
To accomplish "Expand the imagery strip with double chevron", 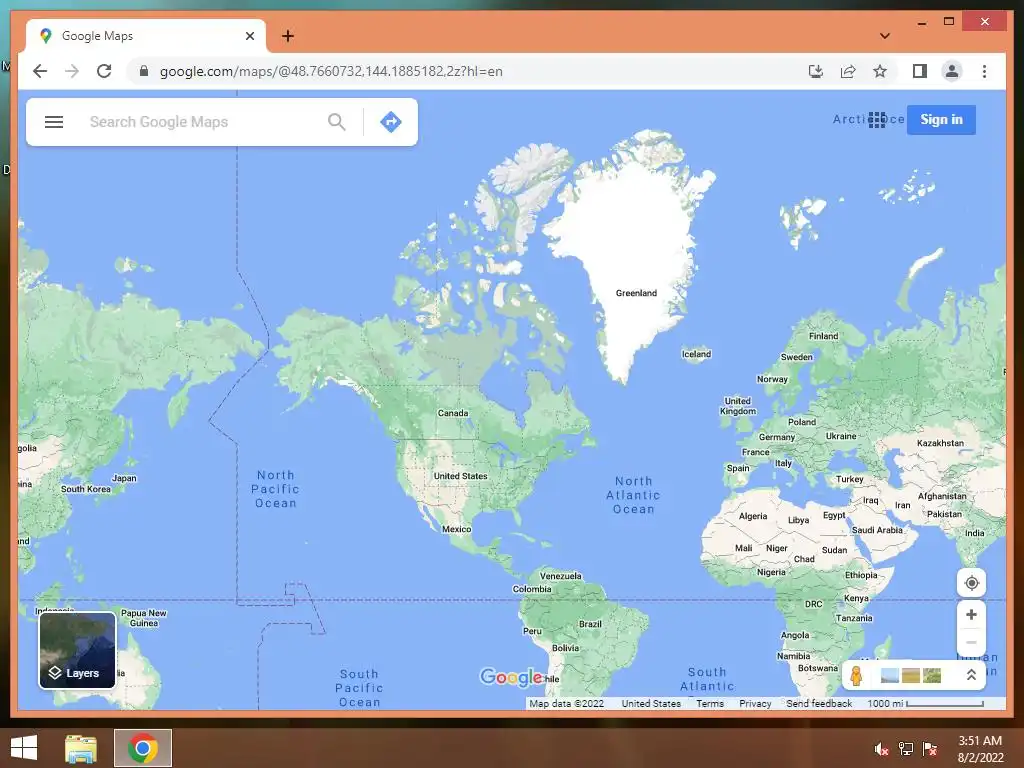I will [x=971, y=676].
